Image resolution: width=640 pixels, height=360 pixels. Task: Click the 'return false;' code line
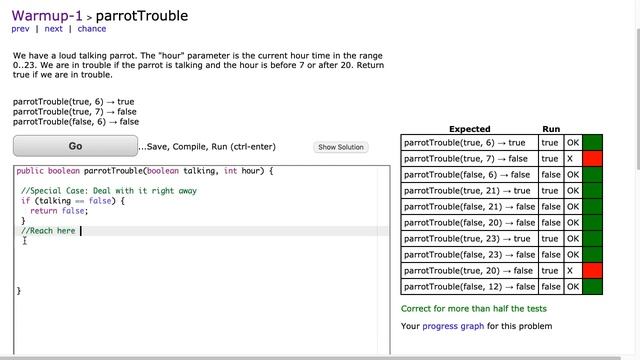pos(59,211)
